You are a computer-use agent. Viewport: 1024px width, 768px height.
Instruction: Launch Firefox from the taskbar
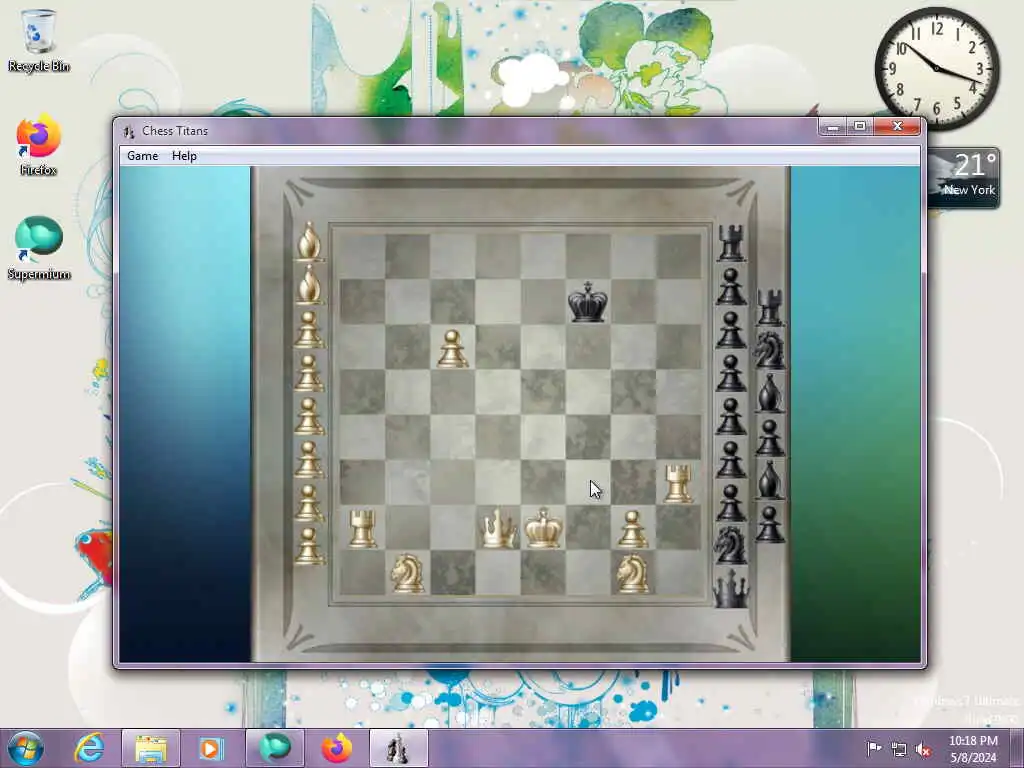click(x=336, y=748)
